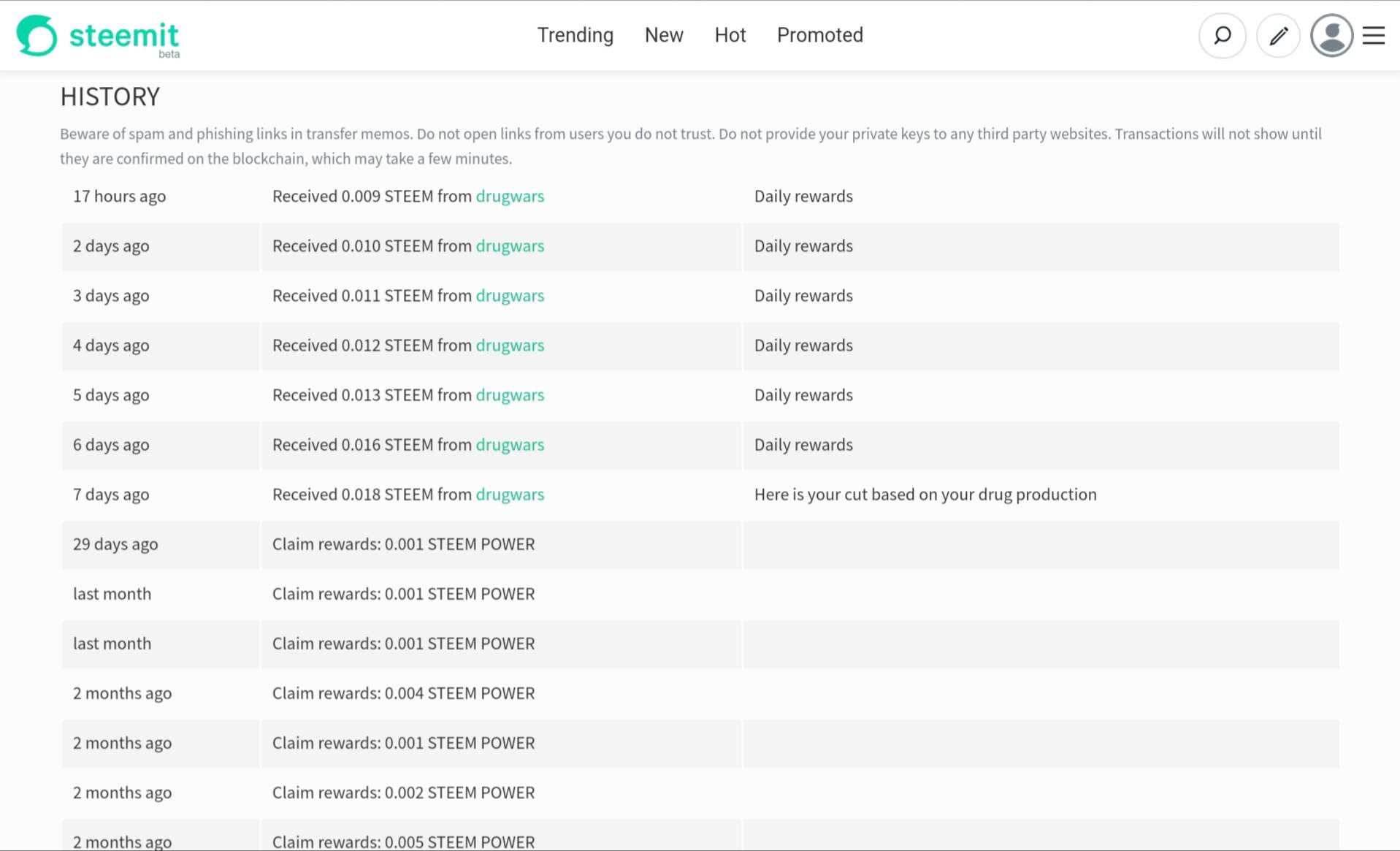
Task: Open the user avatar profile icon
Action: tap(1331, 35)
